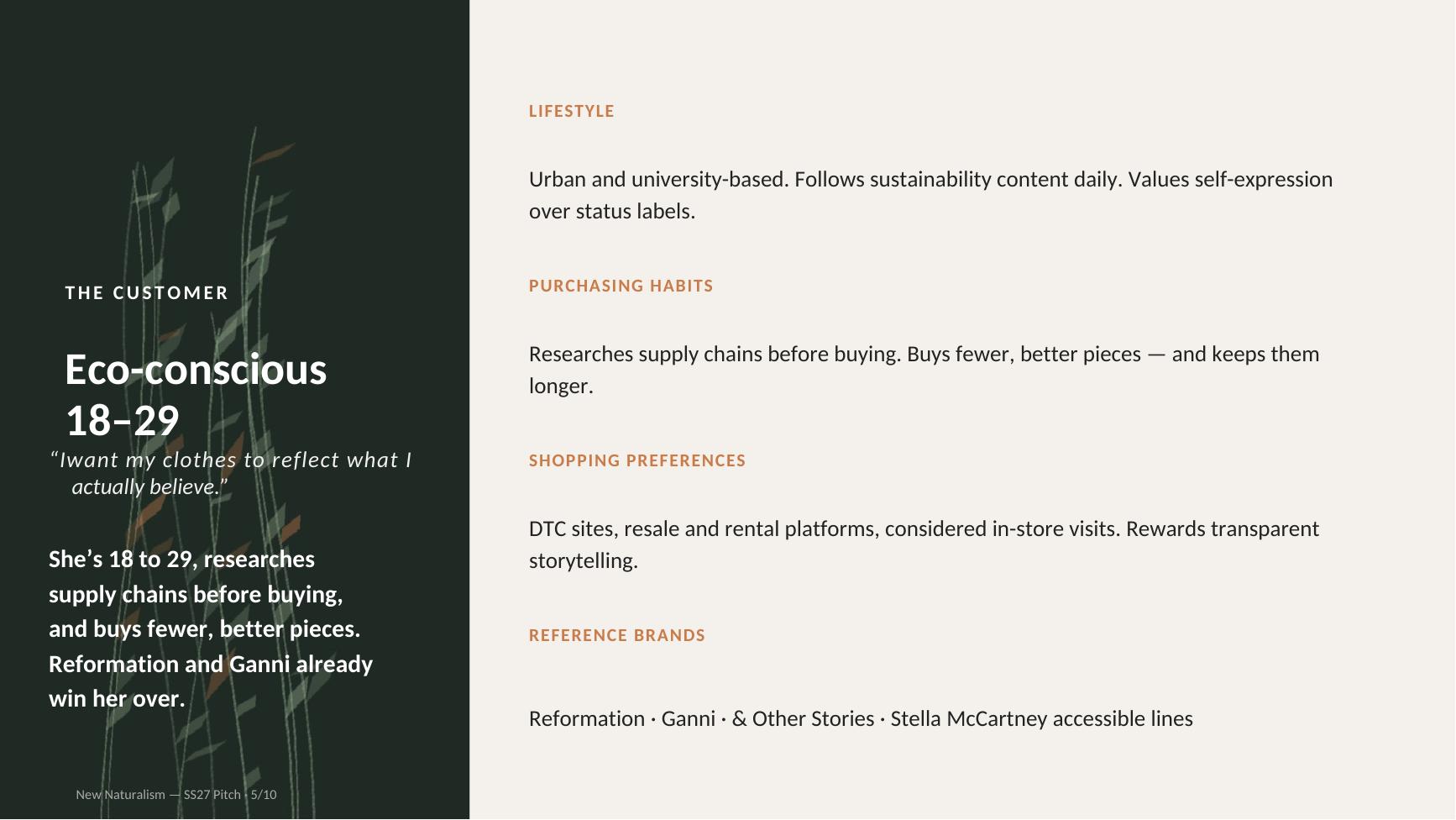Click the 5/10 page number in footer
The width and height of the screenshot is (1456, 820).
point(264,795)
